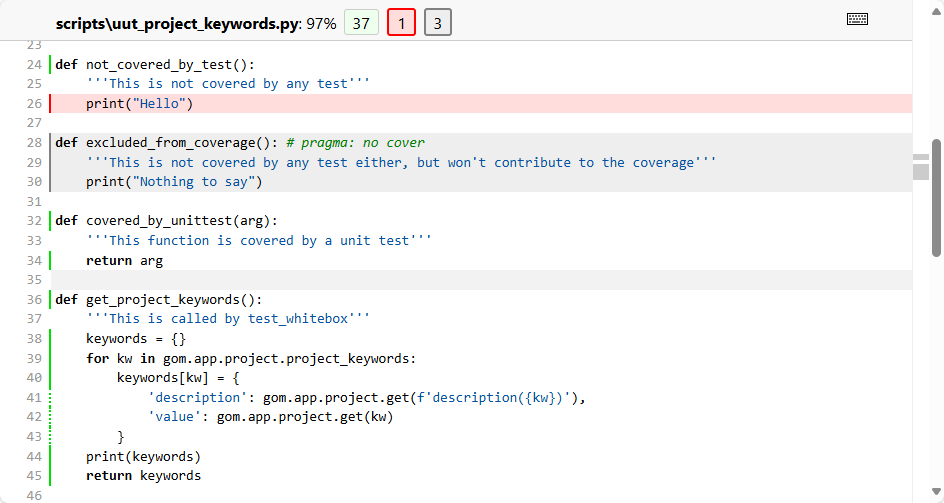944x503 pixels.
Task: Toggle the red 1 missing lines filter
Action: tap(401, 23)
